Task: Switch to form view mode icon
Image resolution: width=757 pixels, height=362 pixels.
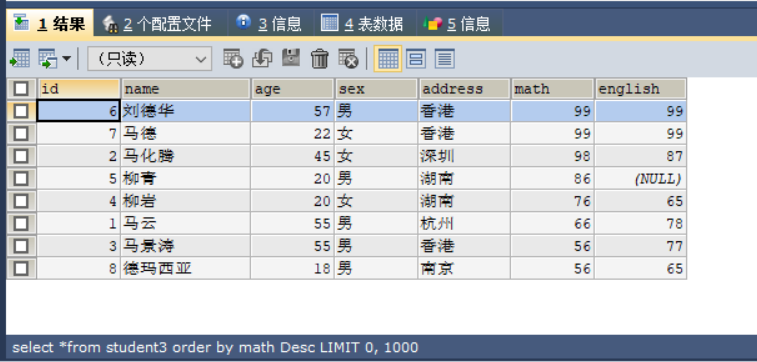Action: (x=416, y=59)
